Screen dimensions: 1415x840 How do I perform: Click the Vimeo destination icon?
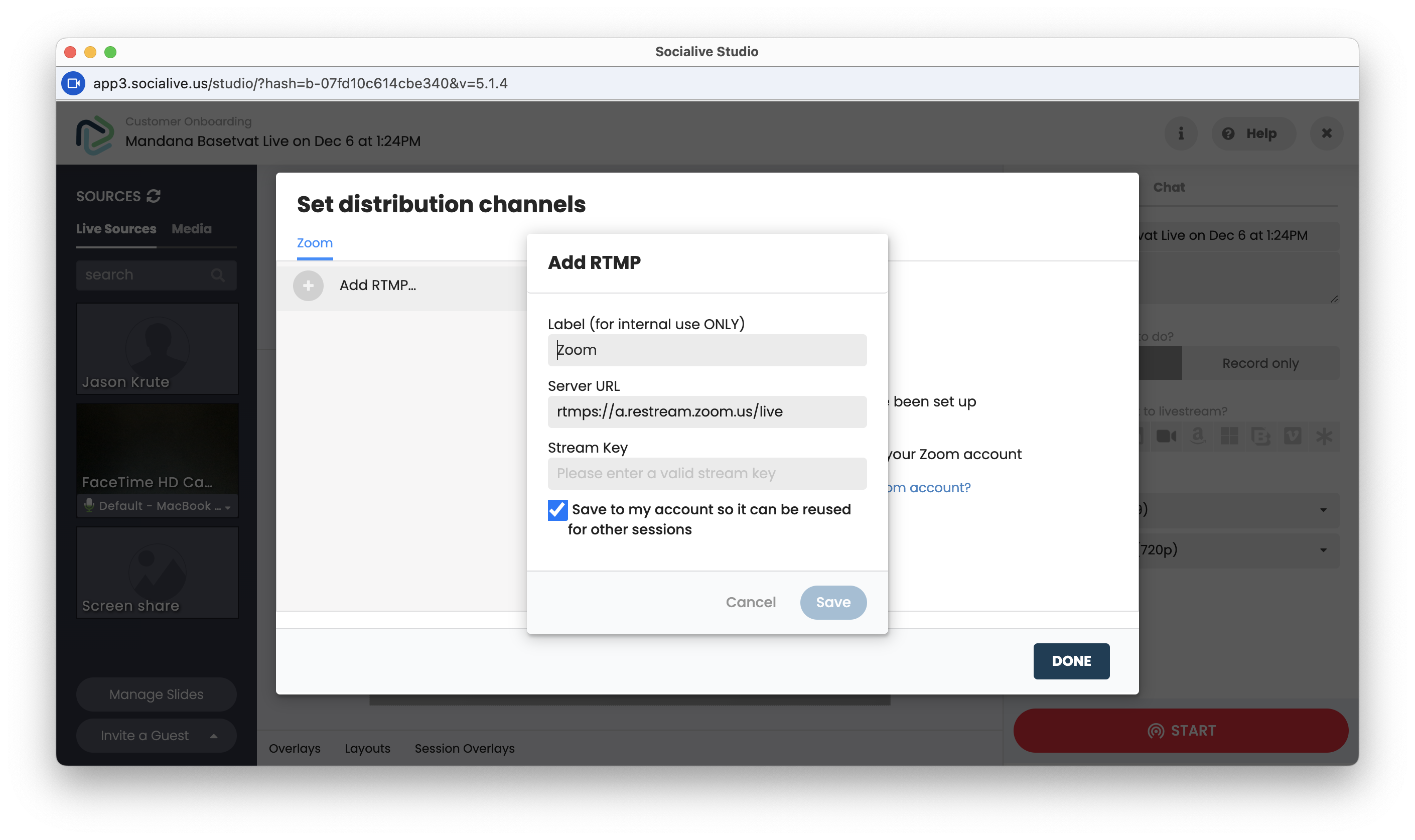(1293, 437)
